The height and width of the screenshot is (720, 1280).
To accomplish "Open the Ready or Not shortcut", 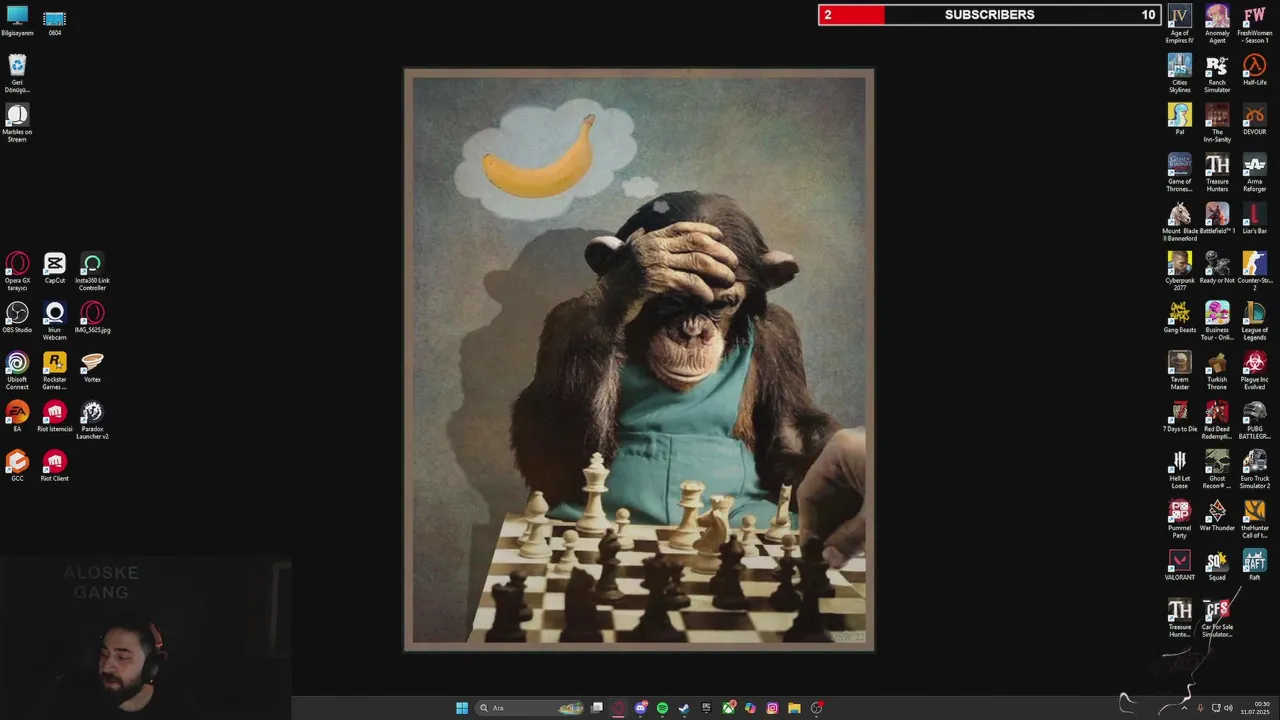I will pyautogui.click(x=1217, y=268).
